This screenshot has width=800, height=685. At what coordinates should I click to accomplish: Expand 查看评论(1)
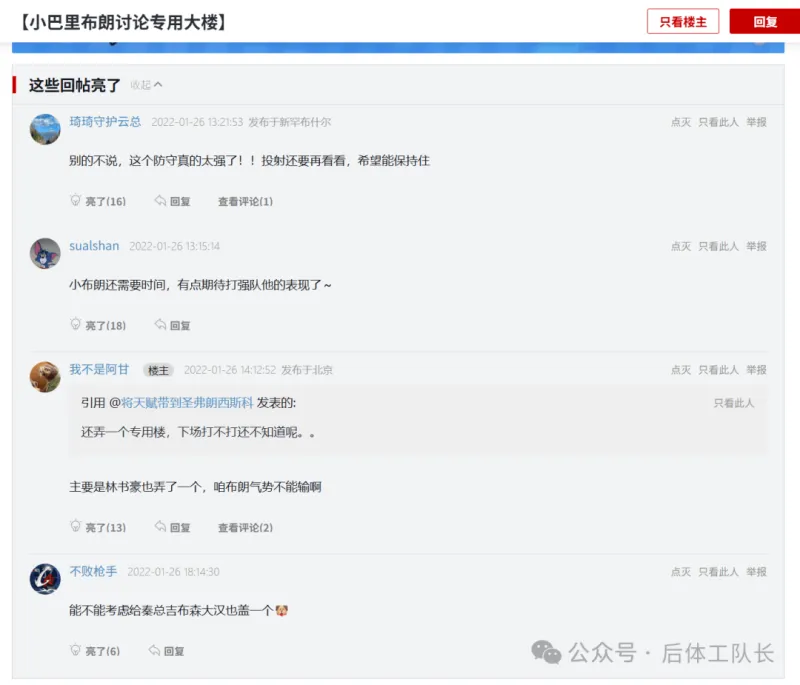point(245,201)
